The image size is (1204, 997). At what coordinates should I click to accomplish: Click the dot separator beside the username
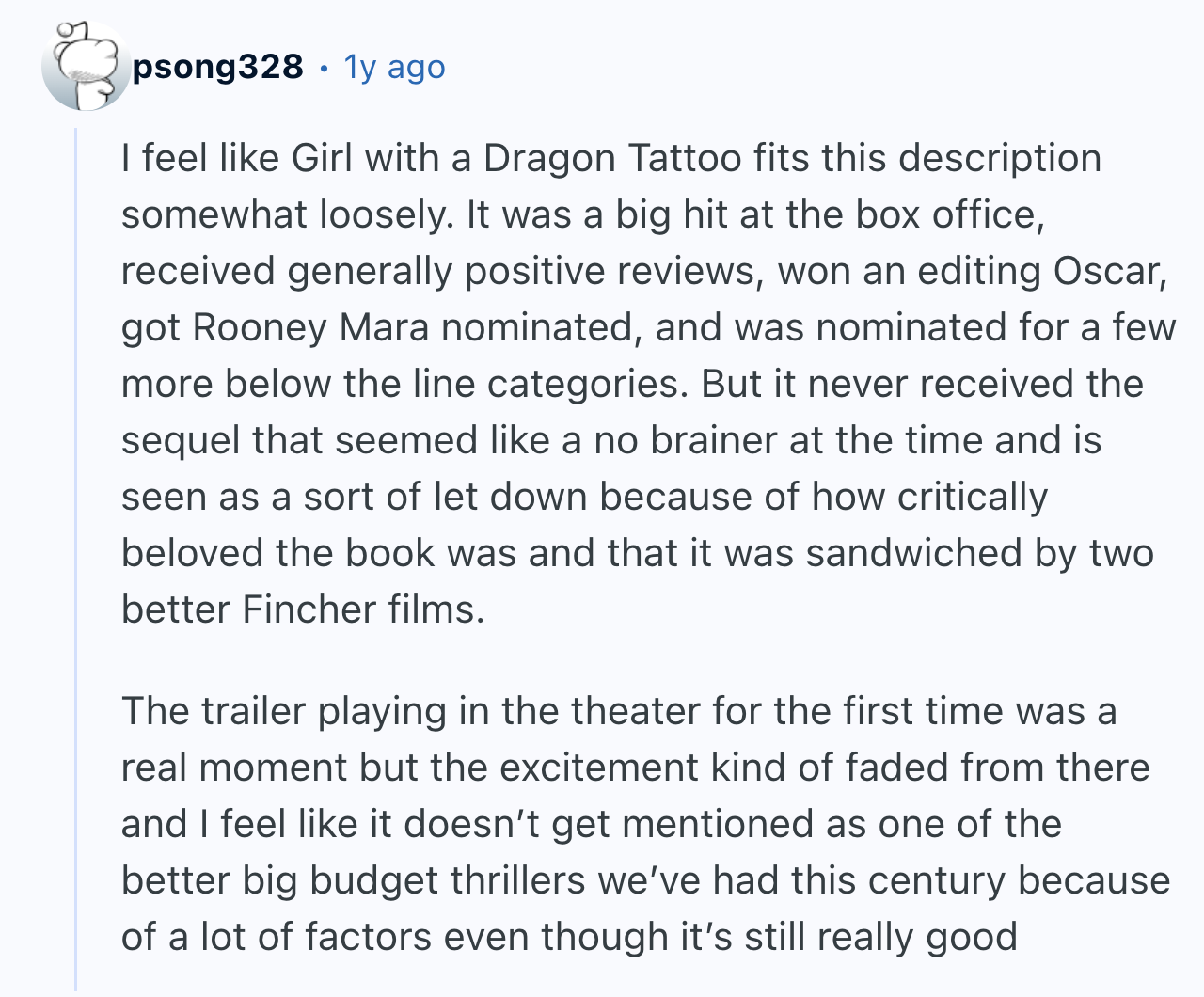click(x=324, y=68)
